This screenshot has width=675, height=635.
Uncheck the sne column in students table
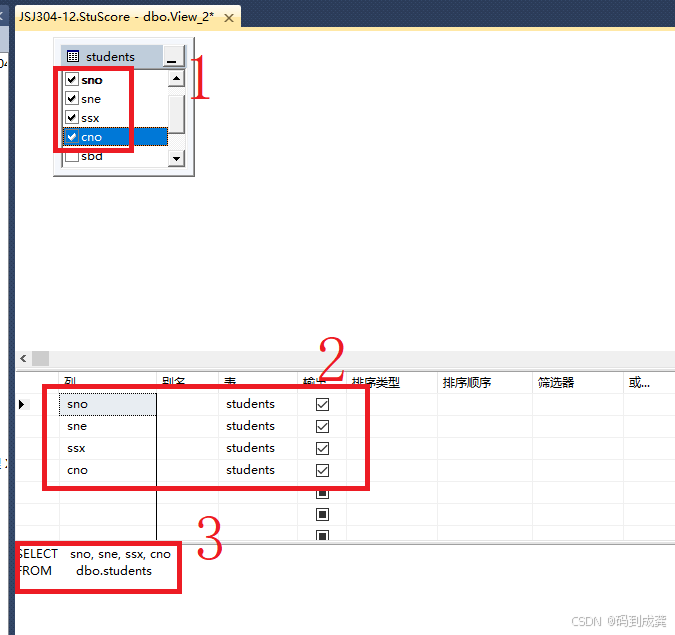coord(72,99)
